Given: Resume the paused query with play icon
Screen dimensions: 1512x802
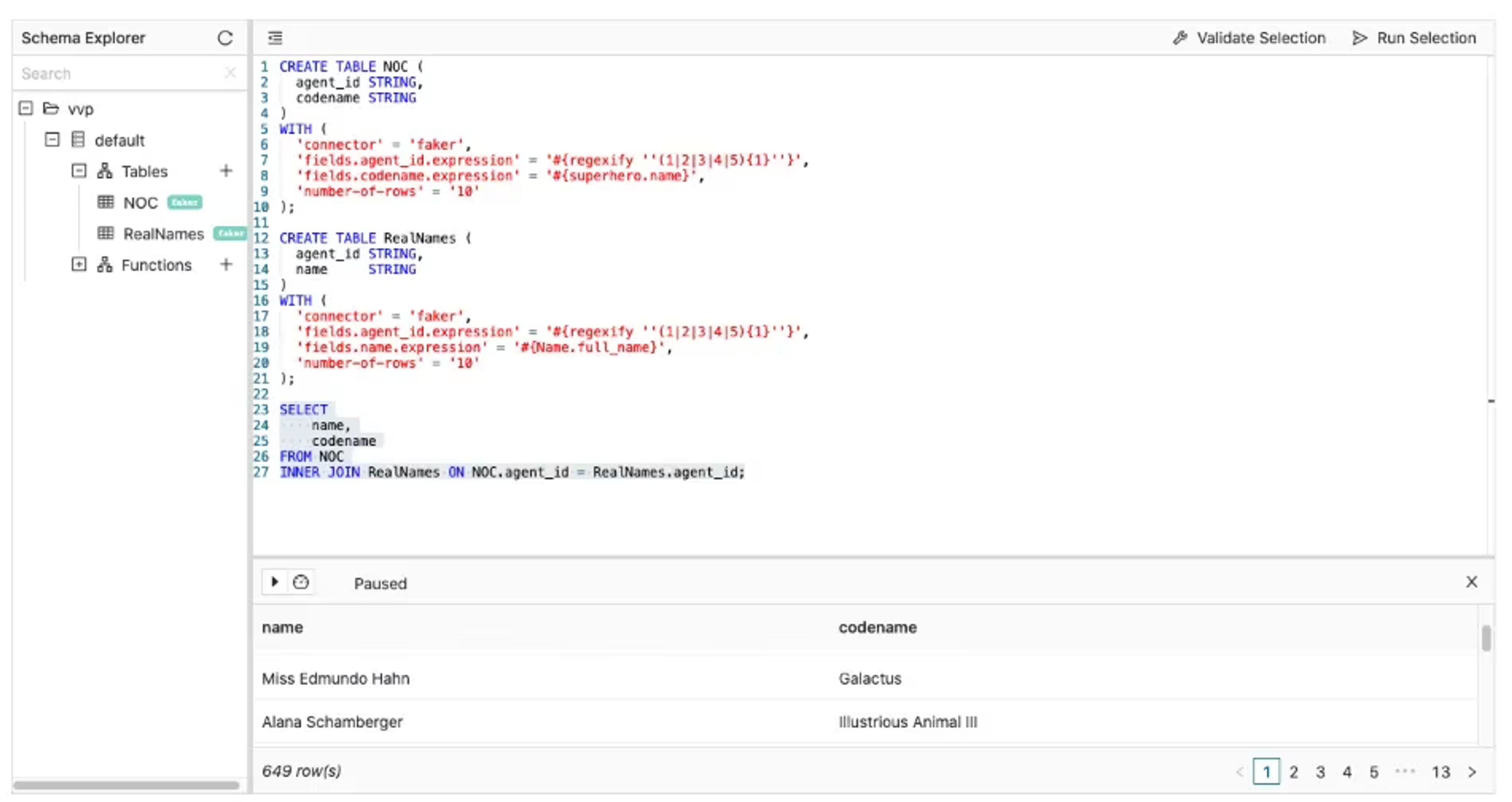Looking at the screenshot, I should [274, 582].
